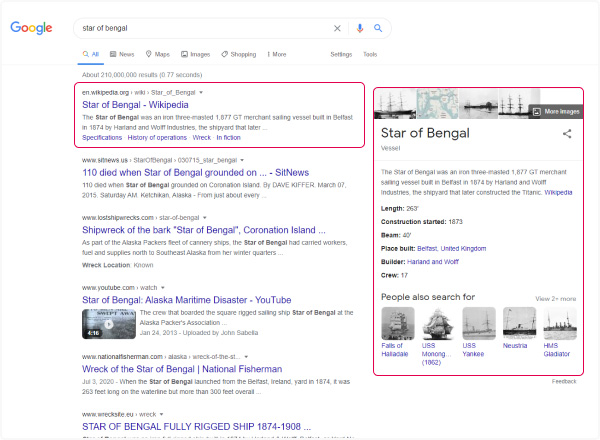The image size is (600, 440).
Task: Open the National Fisherman wreck result
Action: point(182,369)
